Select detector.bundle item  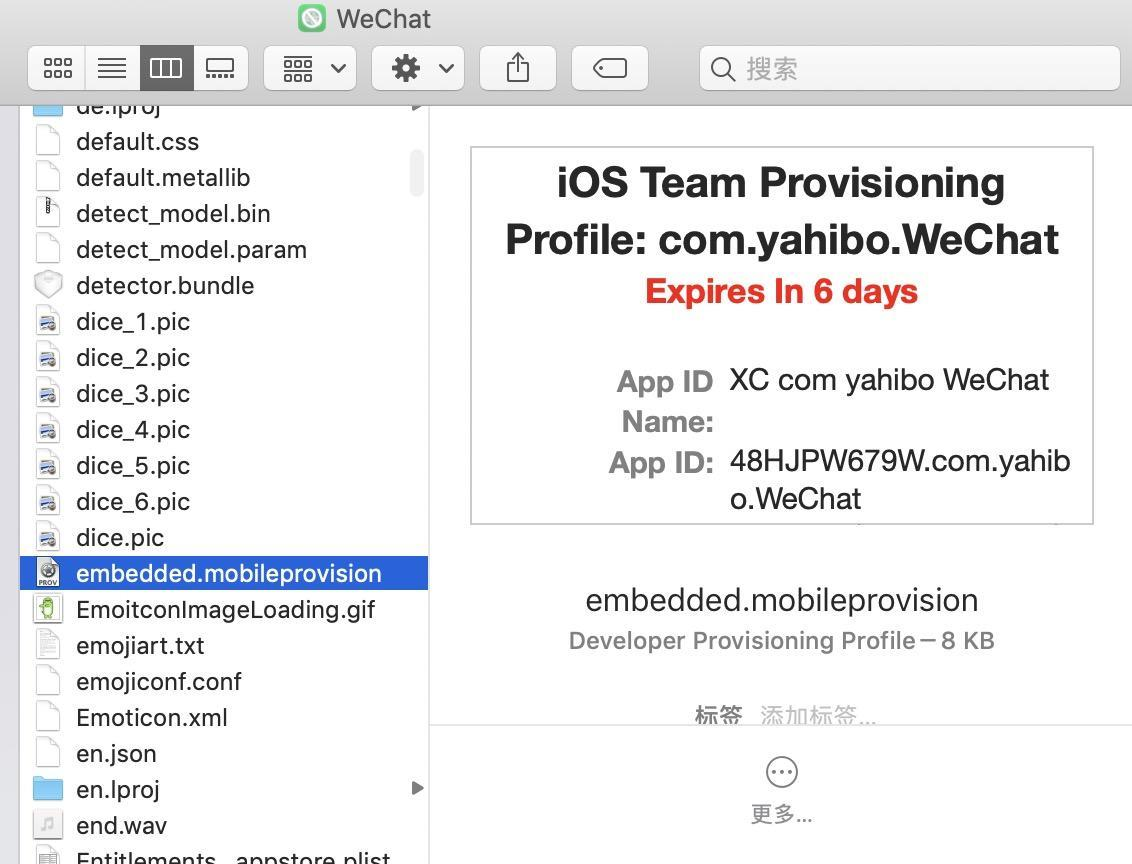point(224,286)
